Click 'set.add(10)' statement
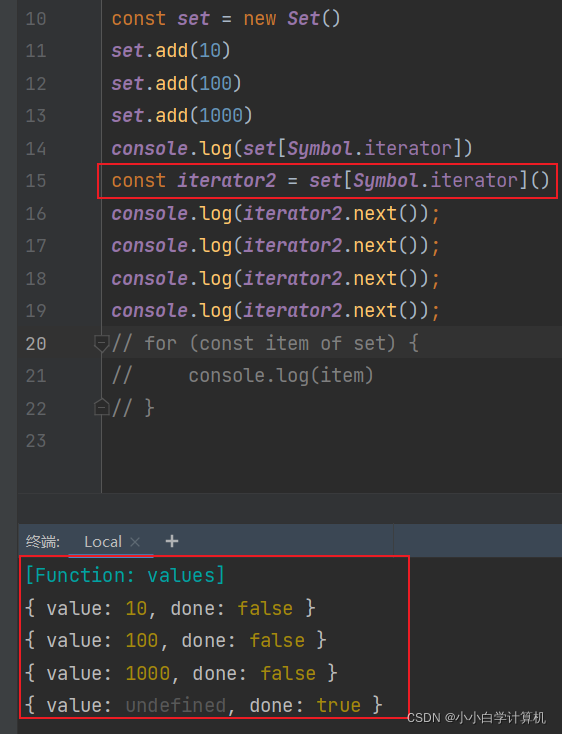 (x=171, y=51)
